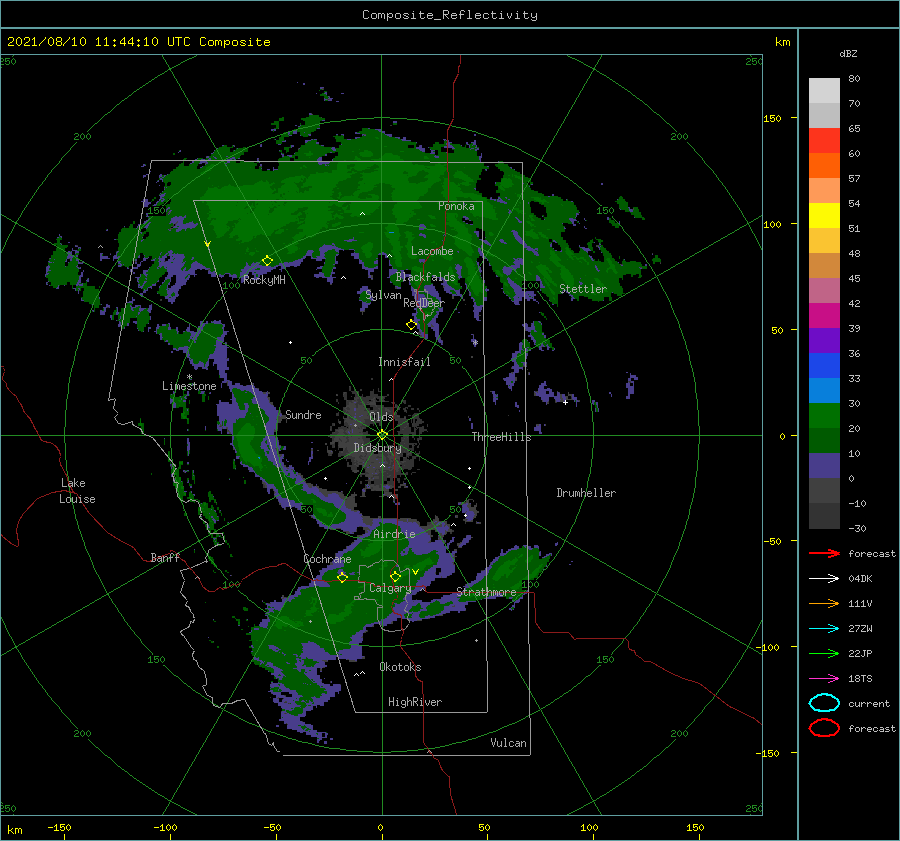This screenshot has width=900, height=841.
Task: Click the 51 dBZ yellow color swatch
Action: (x=824, y=215)
